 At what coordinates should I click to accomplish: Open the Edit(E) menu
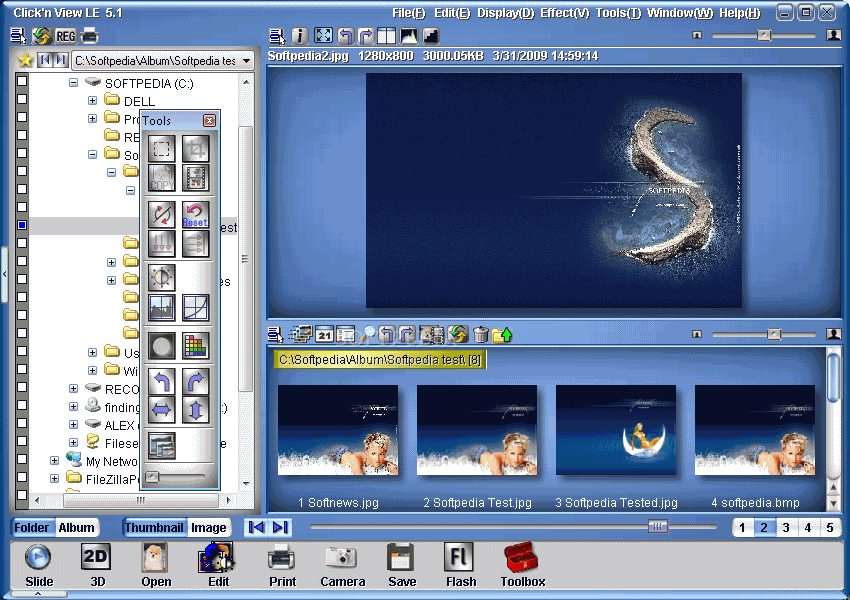coord(452,13)
